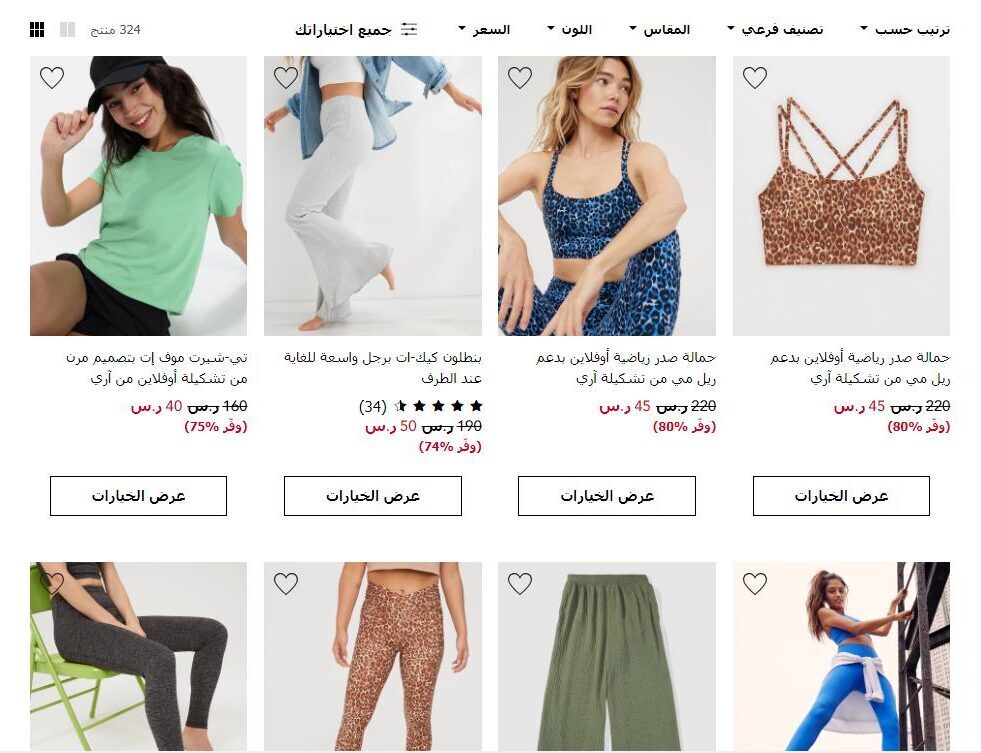This screenshot has width=981, height=753.
Task: Heart the olive green wide pants
Action: (x=520, y=584)
